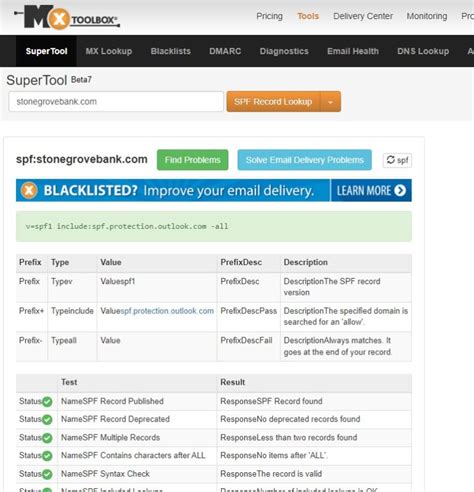The width and height of the screenshot is (474, 492).
Task: Open Tools in top navigation
Action: pos(308,16)
